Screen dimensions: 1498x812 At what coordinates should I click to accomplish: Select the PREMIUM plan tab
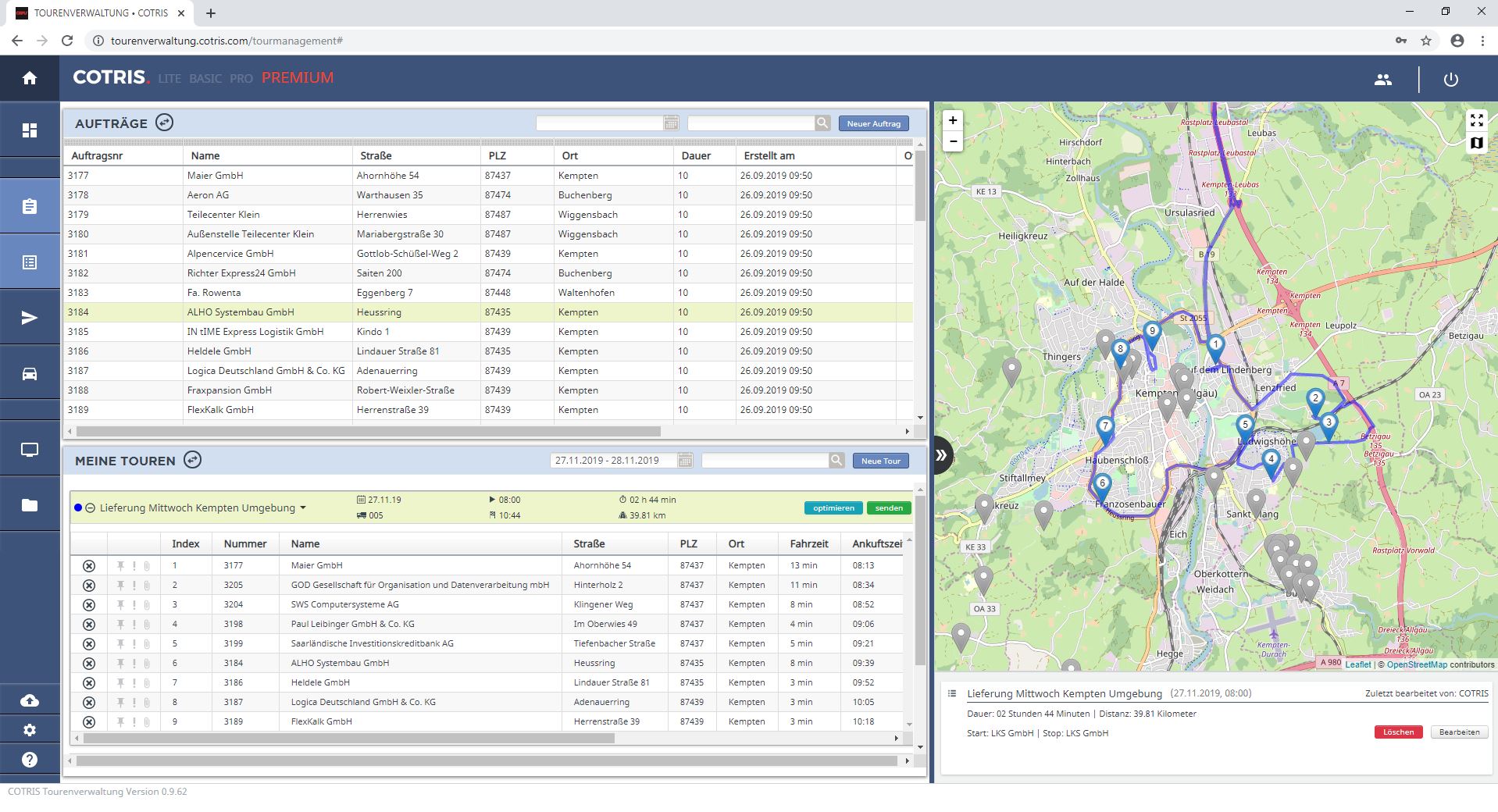[x=298, y=78]
